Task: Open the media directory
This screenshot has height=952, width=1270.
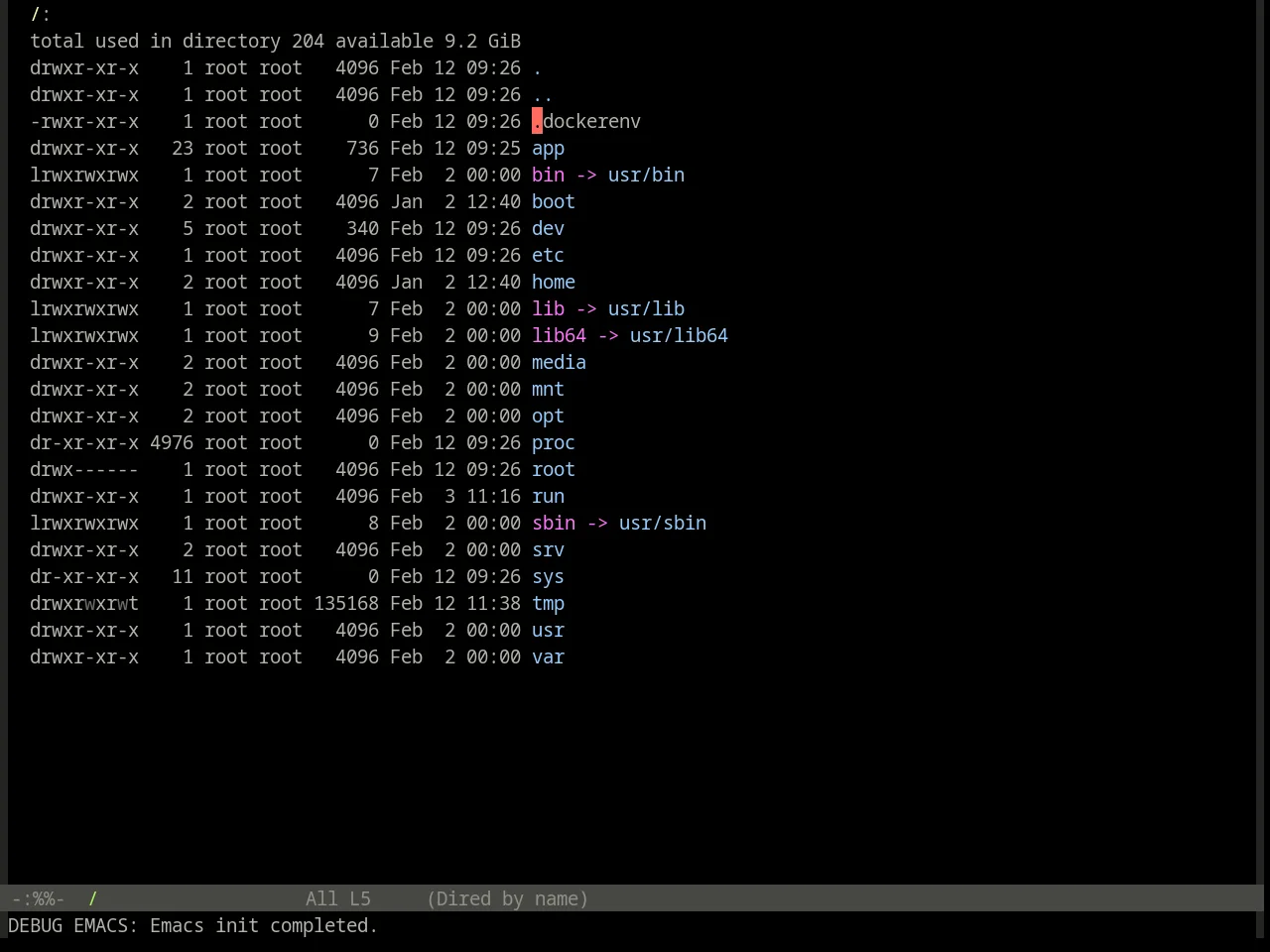Action: (559, 363)
